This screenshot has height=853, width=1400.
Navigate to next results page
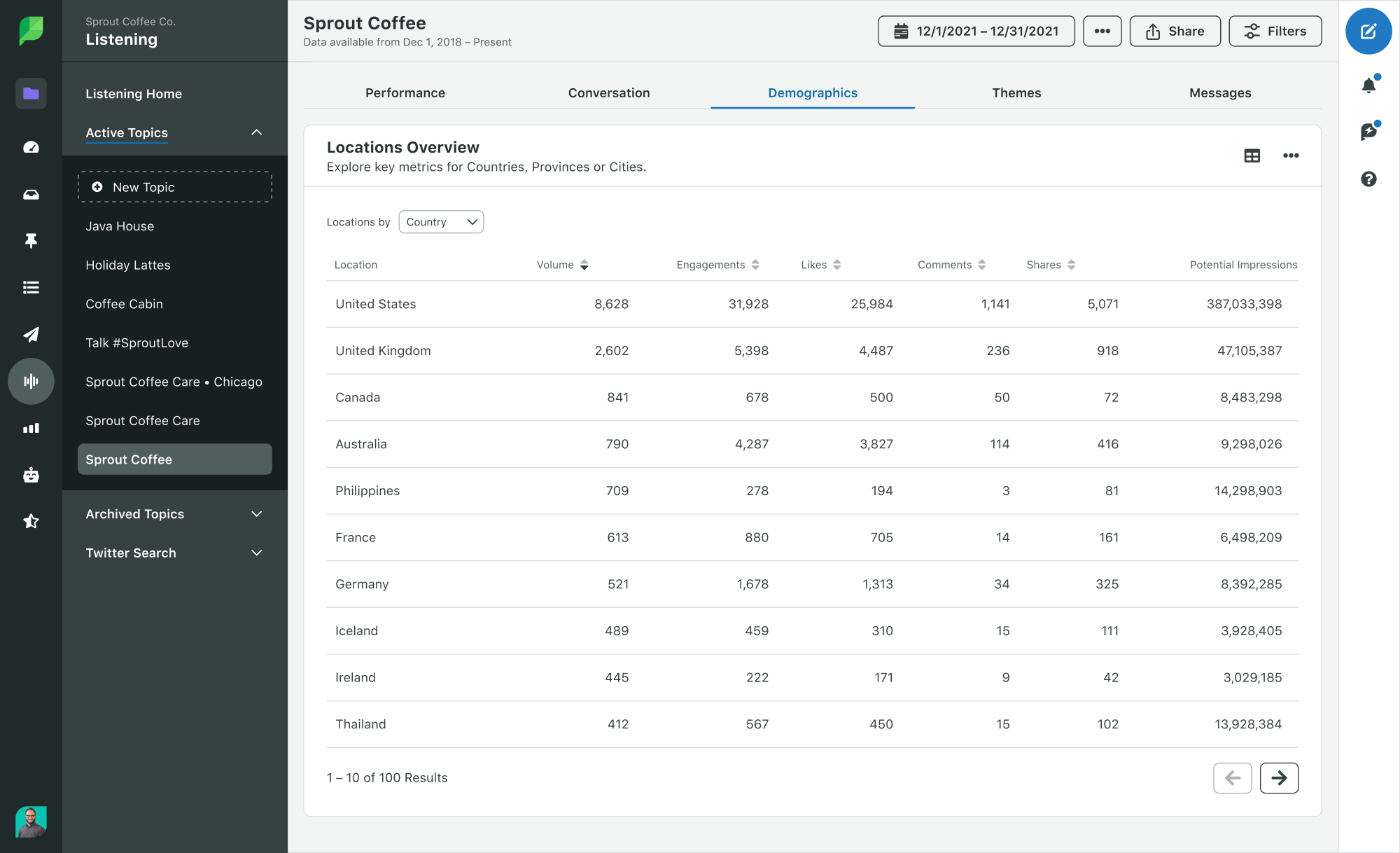1280,778
